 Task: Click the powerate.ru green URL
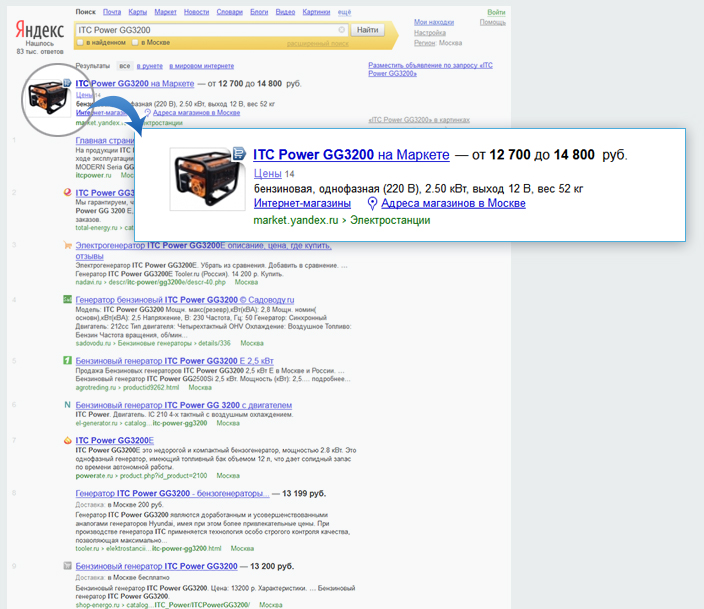click(x=141, y=476)
